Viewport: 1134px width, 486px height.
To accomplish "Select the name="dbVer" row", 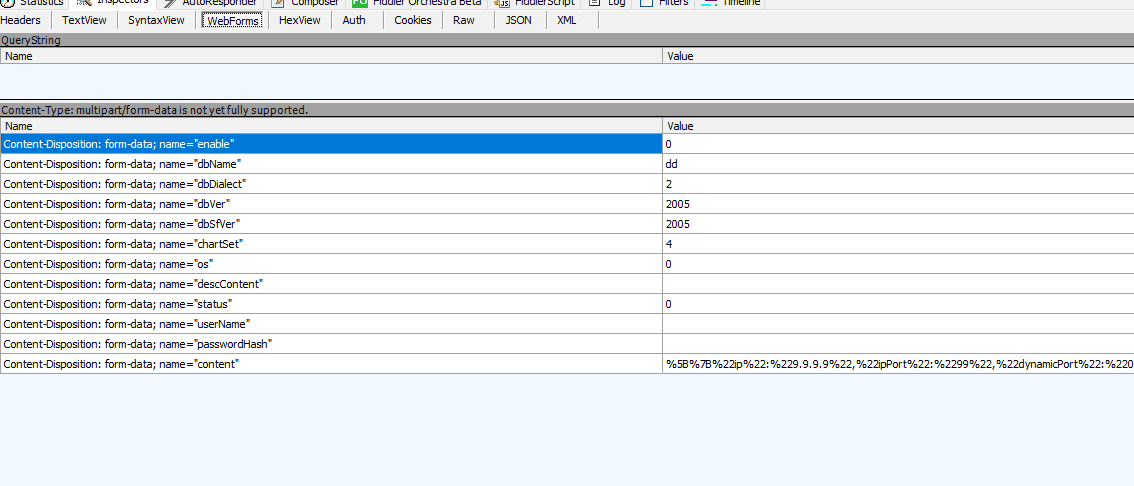I will pos(331,204).
